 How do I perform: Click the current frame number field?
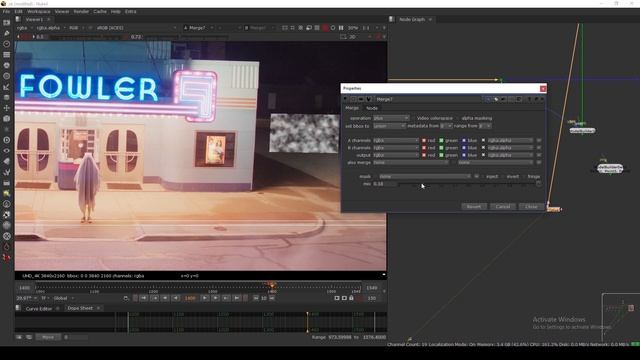click(x=190, y=298)
